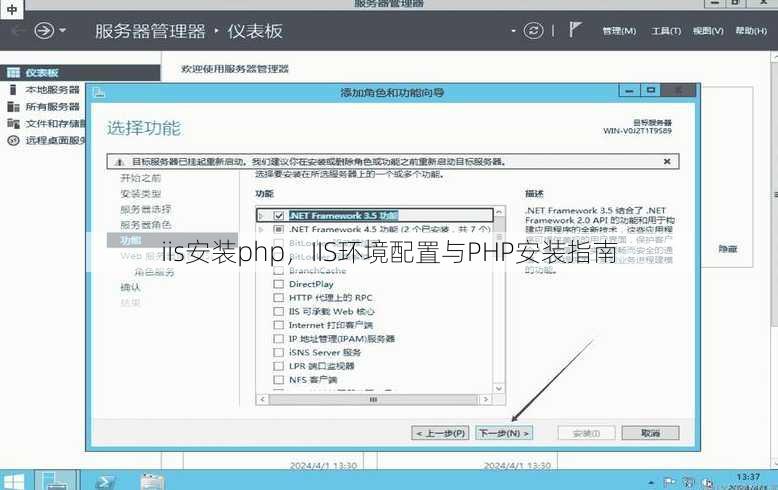Click the 上一步(P) button
The image size is (778, 490).
(x=440, y=433)
